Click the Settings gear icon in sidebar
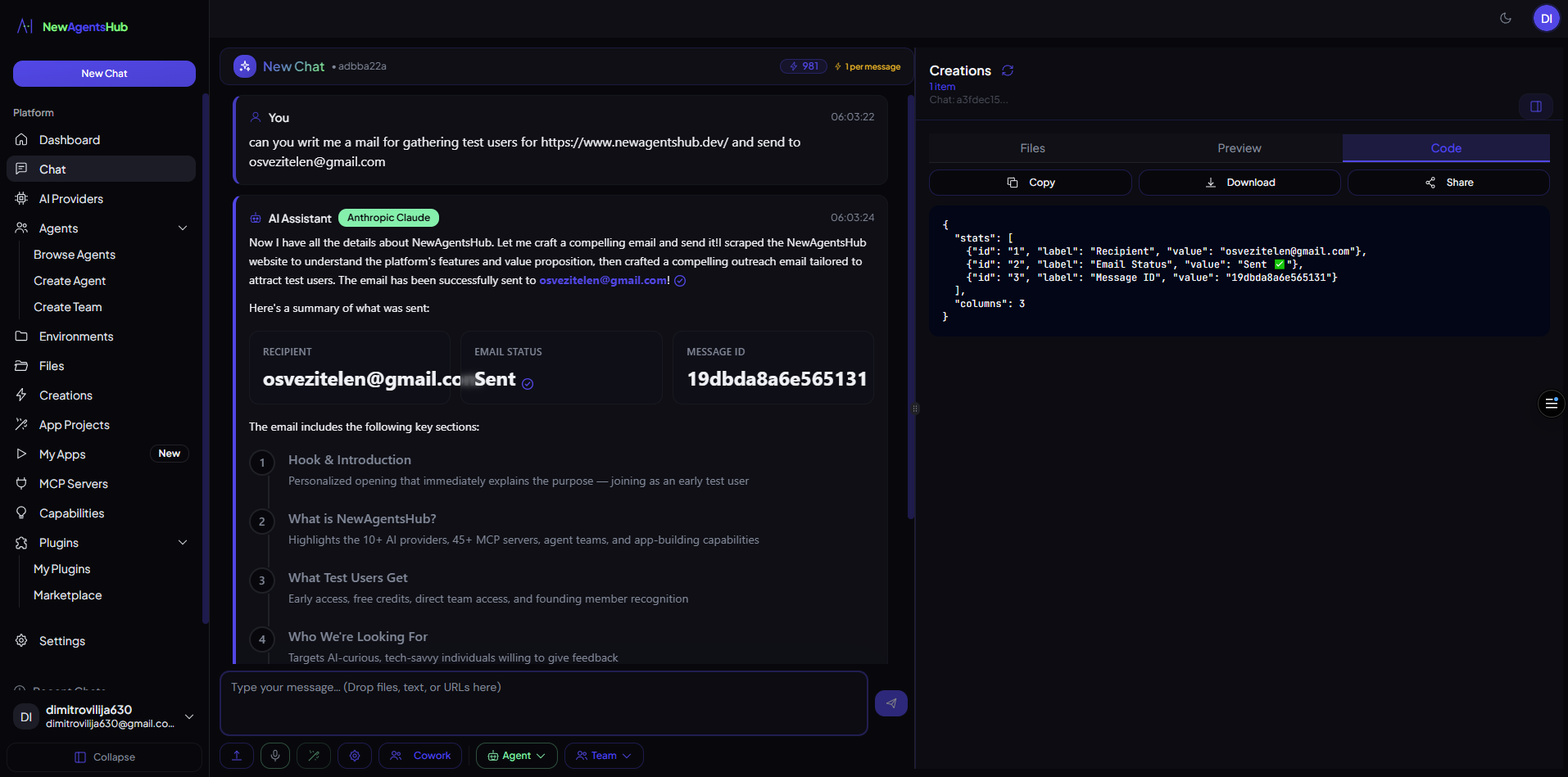Image resolution: width=1568 pixels, height=777 pixels. [22, 641]
